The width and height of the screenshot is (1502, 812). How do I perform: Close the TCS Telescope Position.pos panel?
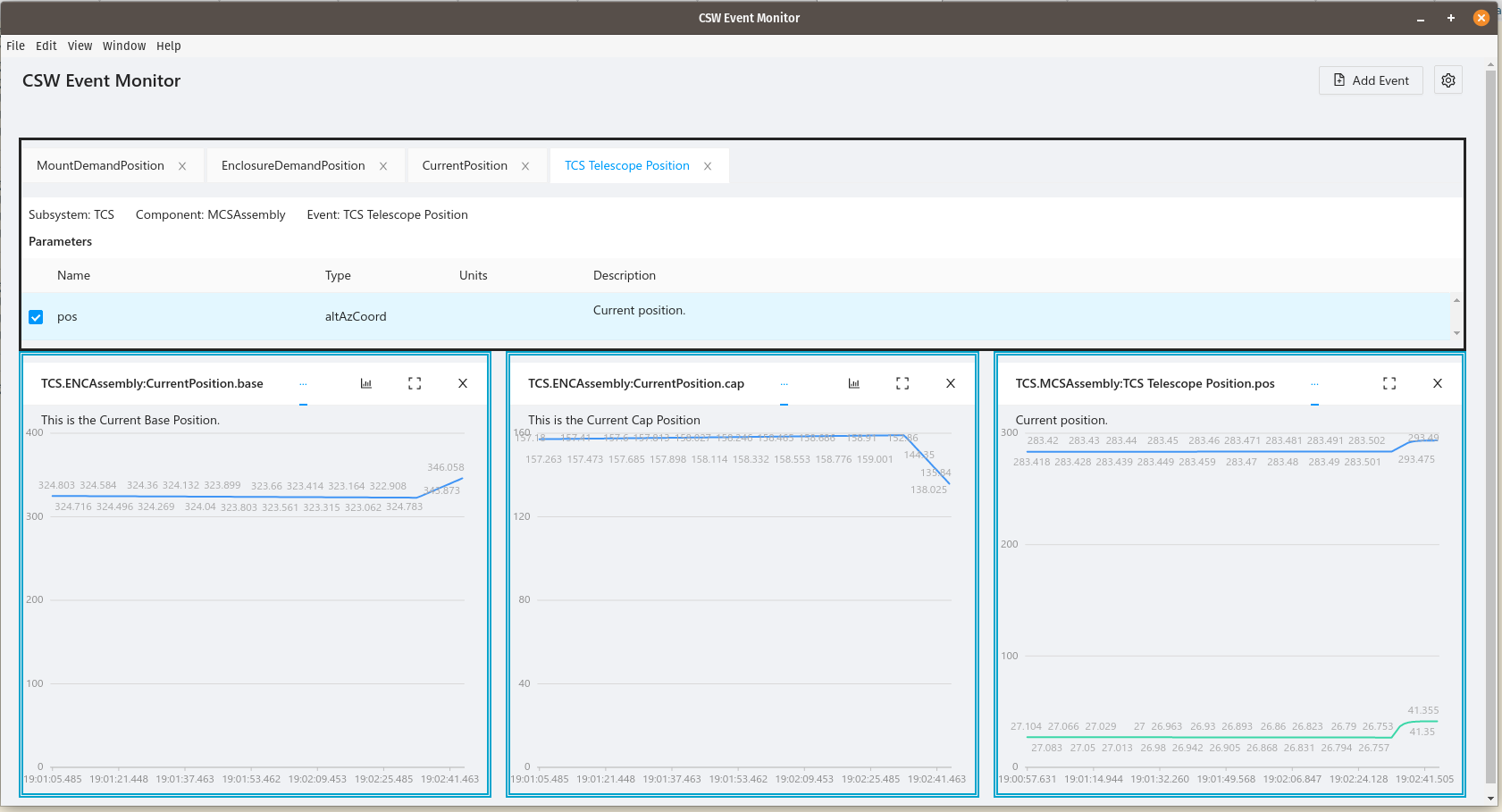pos(1438,383)
